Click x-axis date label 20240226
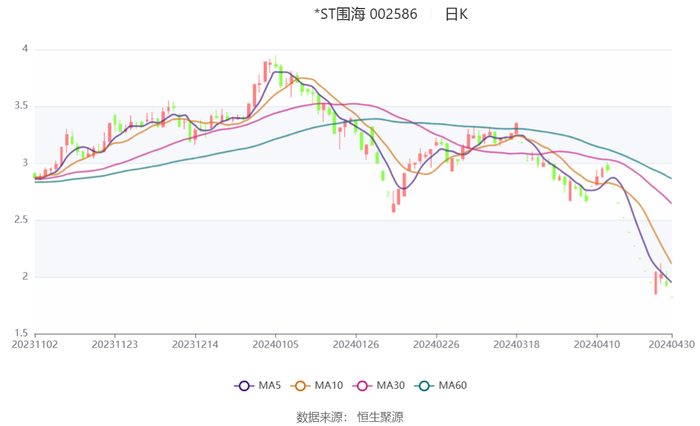Viewport: 700px width, 426px height. point(436,345)
